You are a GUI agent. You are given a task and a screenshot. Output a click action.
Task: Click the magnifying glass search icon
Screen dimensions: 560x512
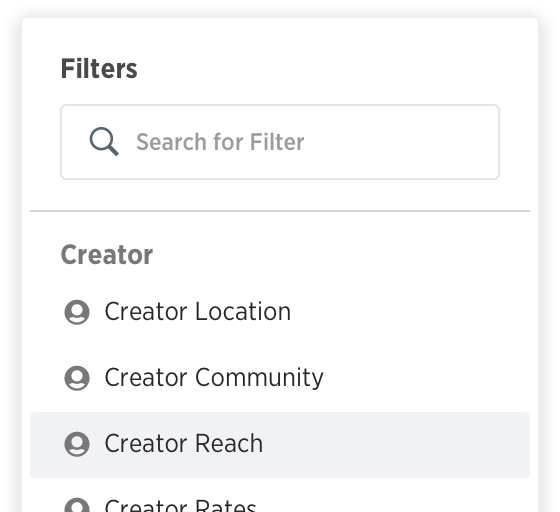click(x=104, y=141)
